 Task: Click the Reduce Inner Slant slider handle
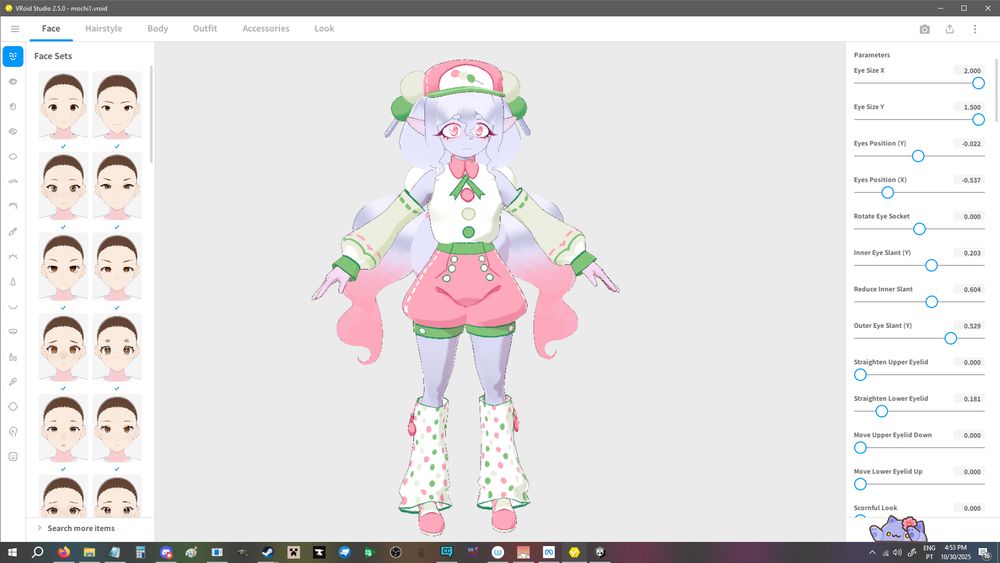(932, 302)
